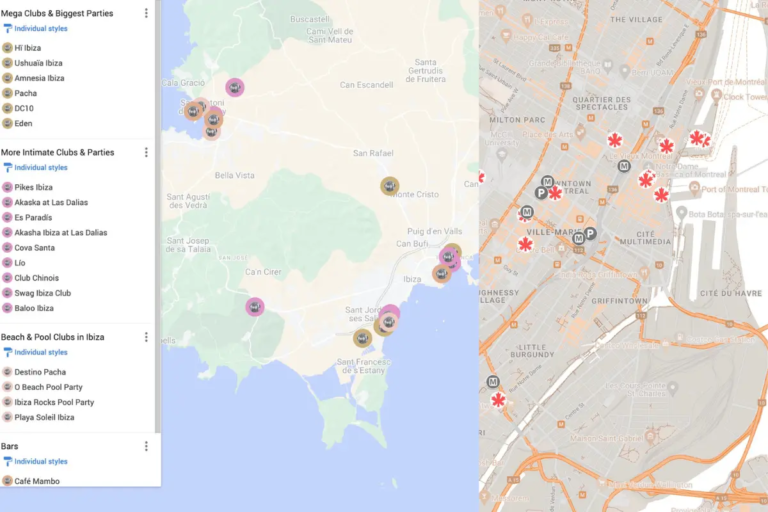Select Pacha marker icon in list
This screenshot has width=768, height=512.
[x=7, y=93]
